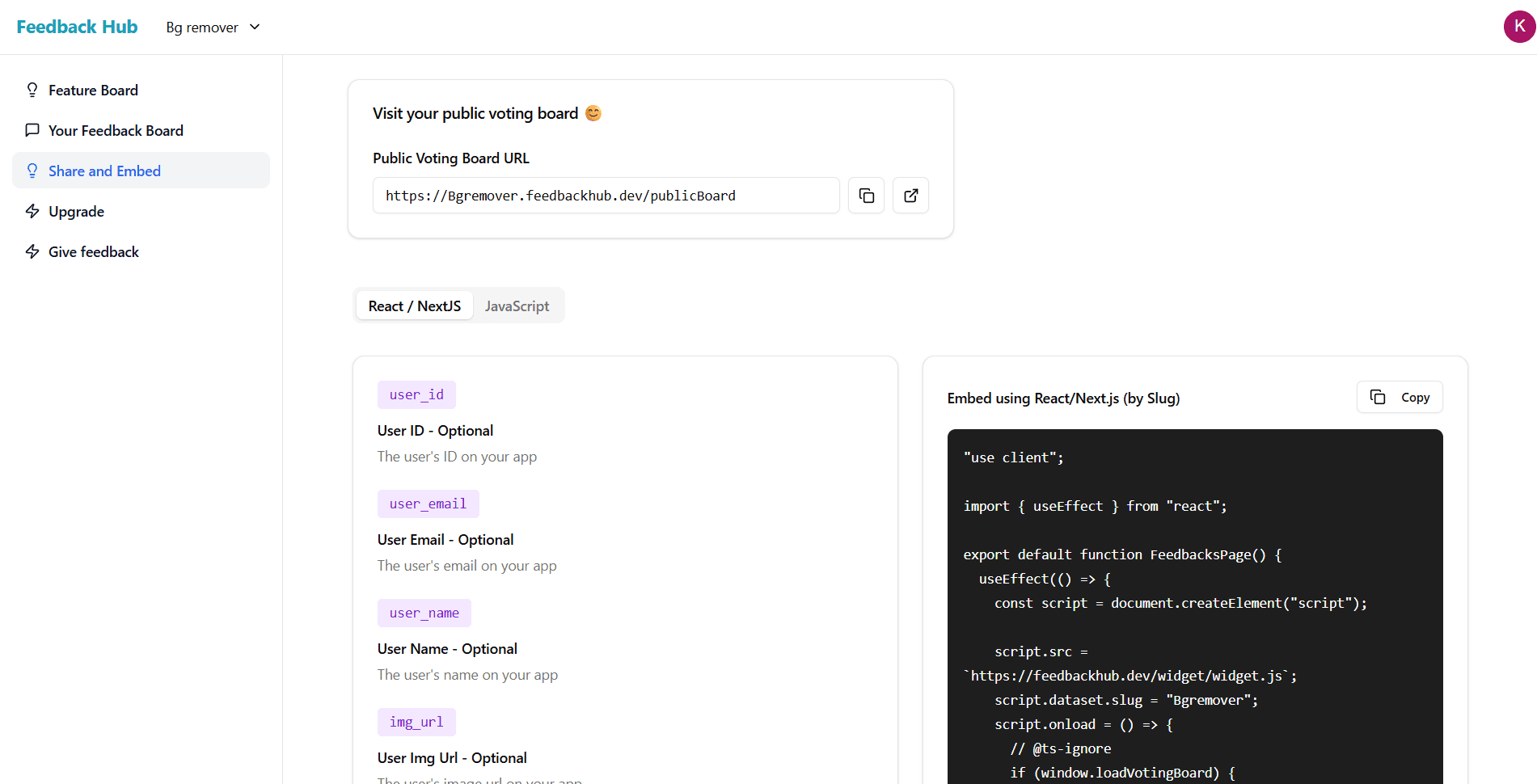Click the Feedback Hub logo link
The width and height of the screenshot is (1537, 784).
pyautogui.click(x=77, y=26)
